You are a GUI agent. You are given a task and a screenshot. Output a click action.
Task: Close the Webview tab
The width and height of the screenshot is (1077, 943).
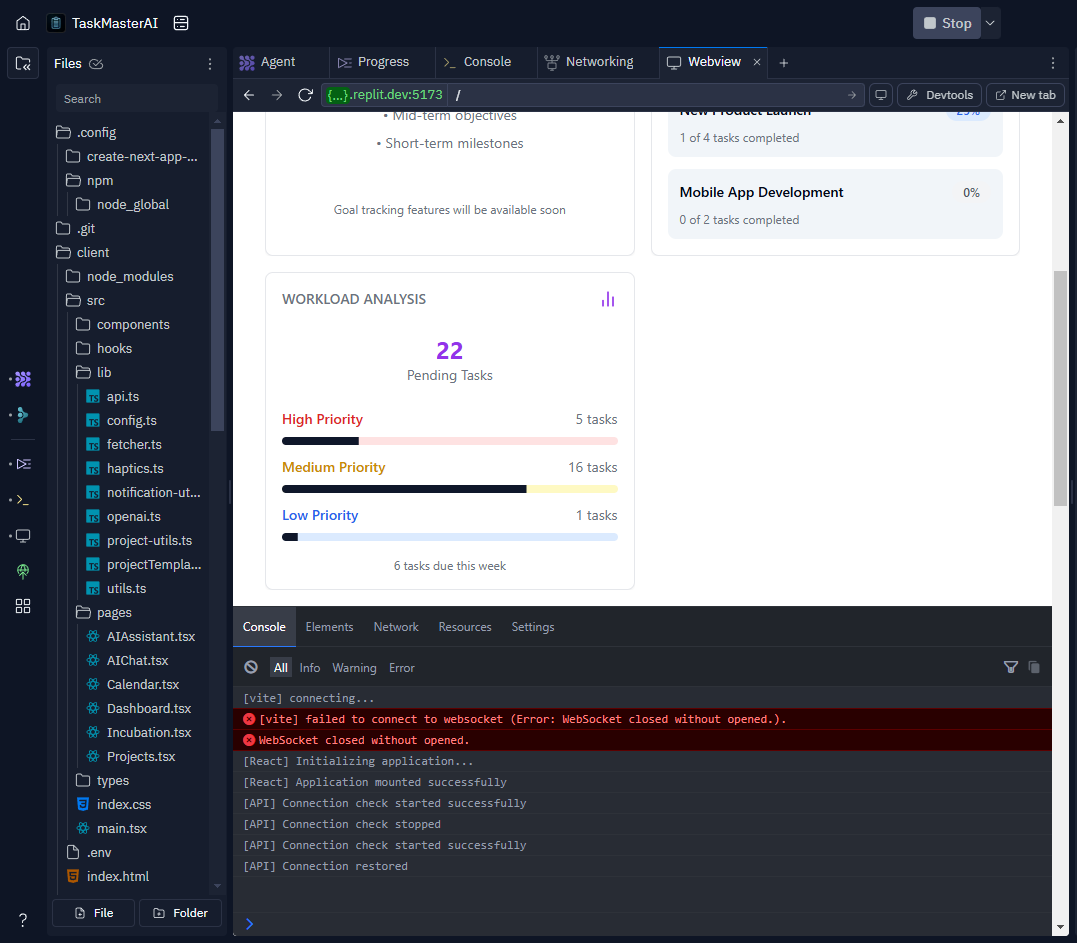757,63
